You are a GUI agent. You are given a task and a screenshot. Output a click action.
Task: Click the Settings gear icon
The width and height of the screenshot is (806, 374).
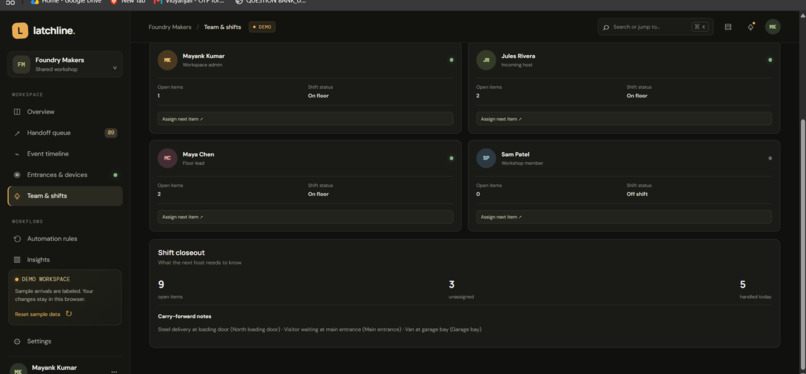[17, 342]
